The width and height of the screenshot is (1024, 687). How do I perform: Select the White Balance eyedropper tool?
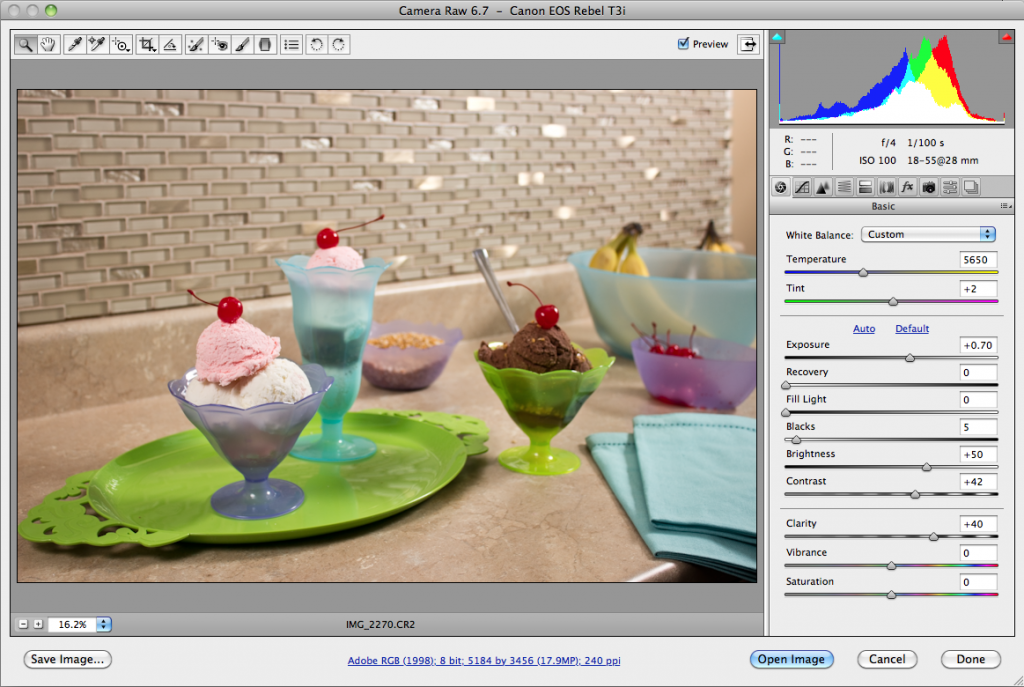click(x=75, y=44)
